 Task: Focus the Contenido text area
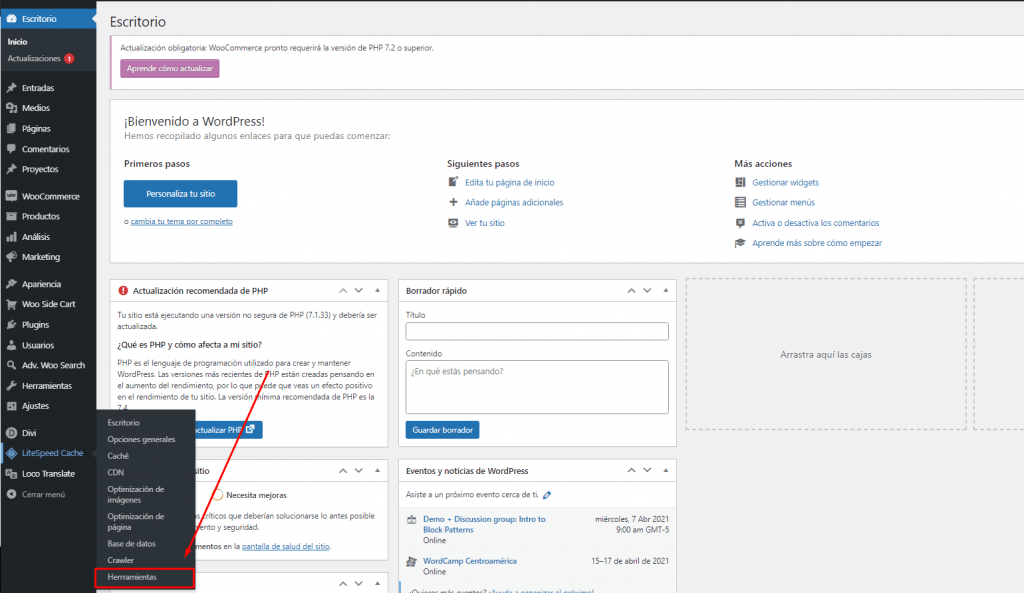click(x=537, y=387)
